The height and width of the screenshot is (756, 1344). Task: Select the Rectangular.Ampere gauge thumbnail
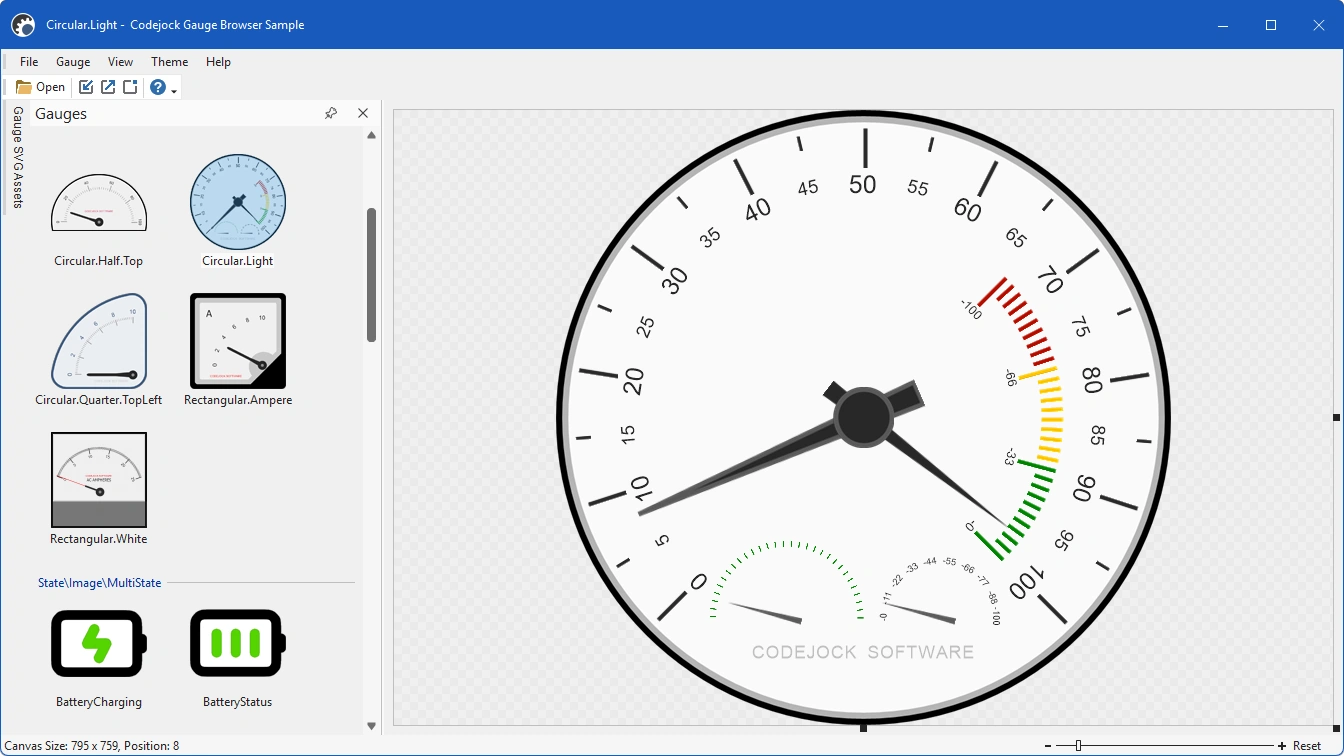[x=238, y=341]
